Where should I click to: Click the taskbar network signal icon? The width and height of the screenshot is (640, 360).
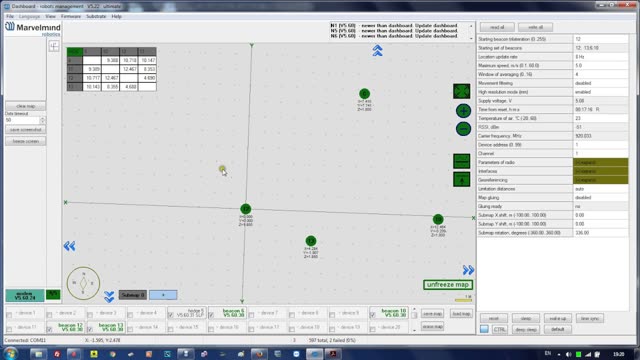(588, 354)
